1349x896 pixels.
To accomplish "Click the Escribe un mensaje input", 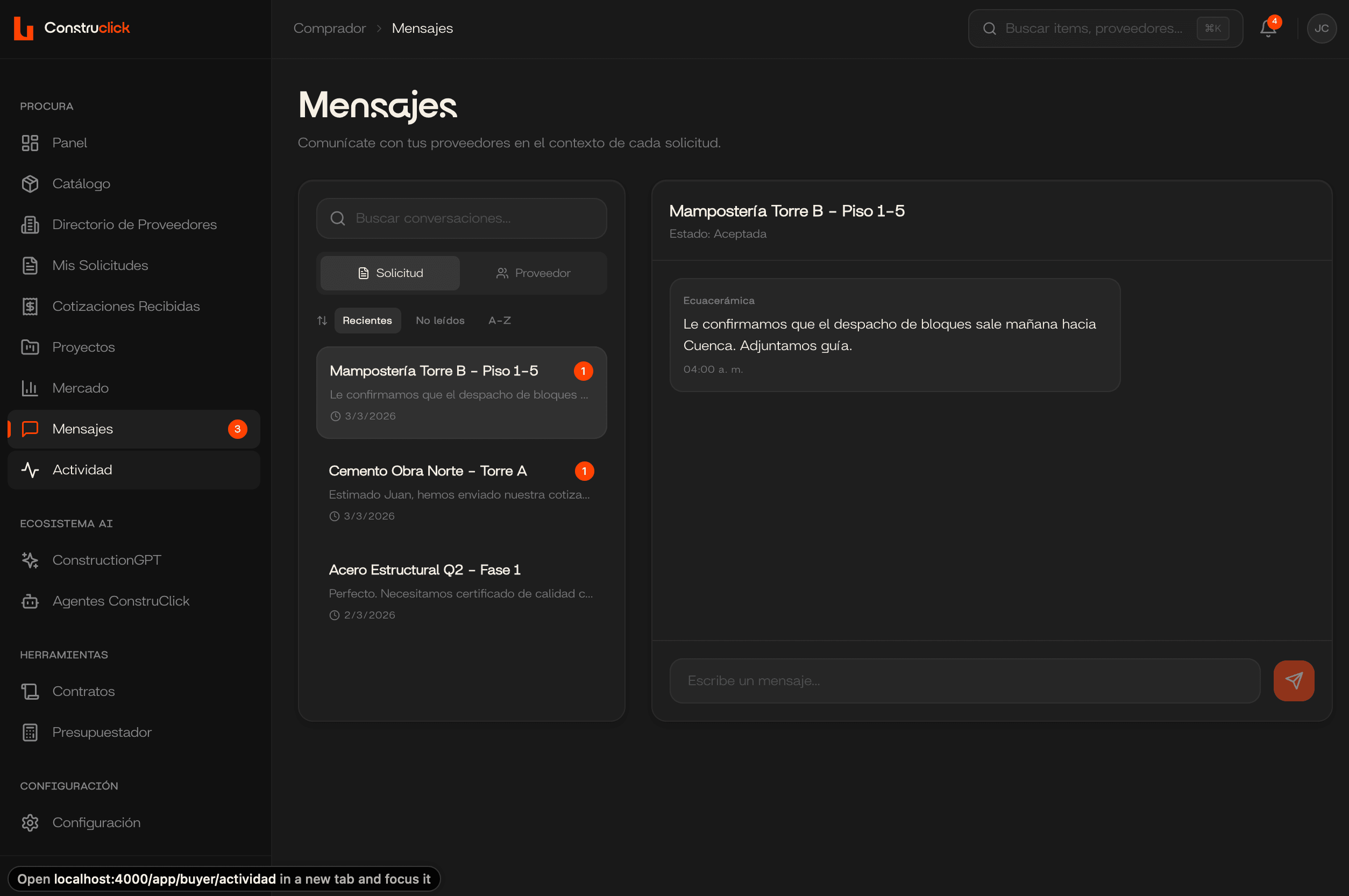I will [x=964, y=680].
